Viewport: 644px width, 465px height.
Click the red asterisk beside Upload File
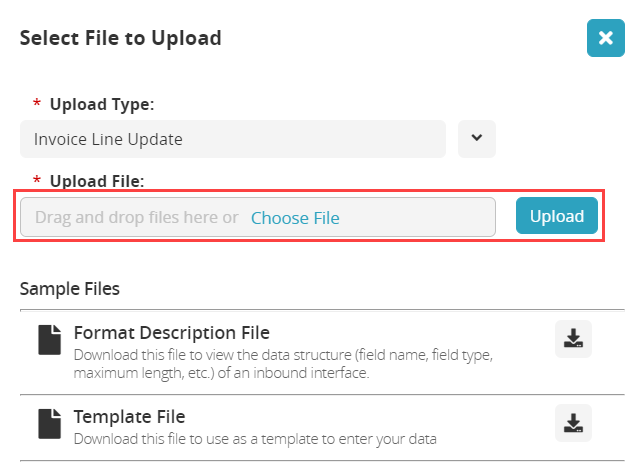pos(37,182)
